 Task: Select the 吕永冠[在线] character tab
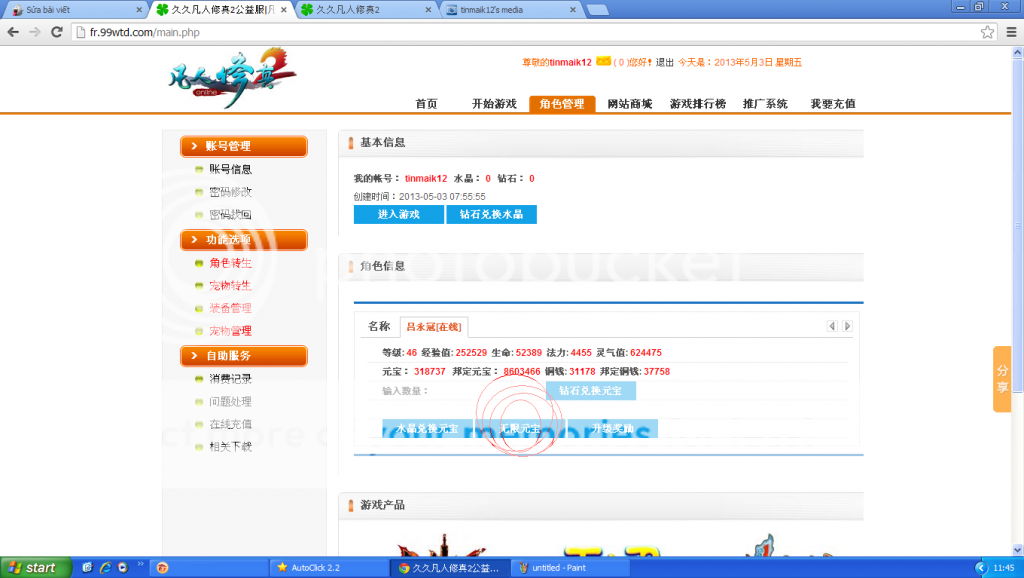(x=434, y=327)
